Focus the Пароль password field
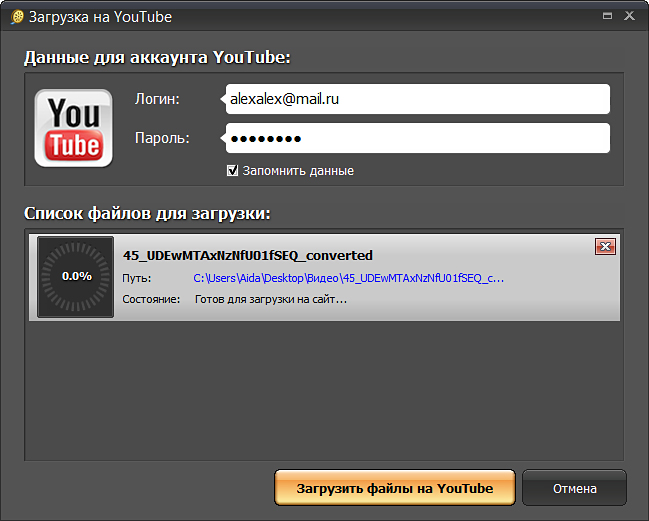This screenshot has width=649, height=521. click(415, 138)
